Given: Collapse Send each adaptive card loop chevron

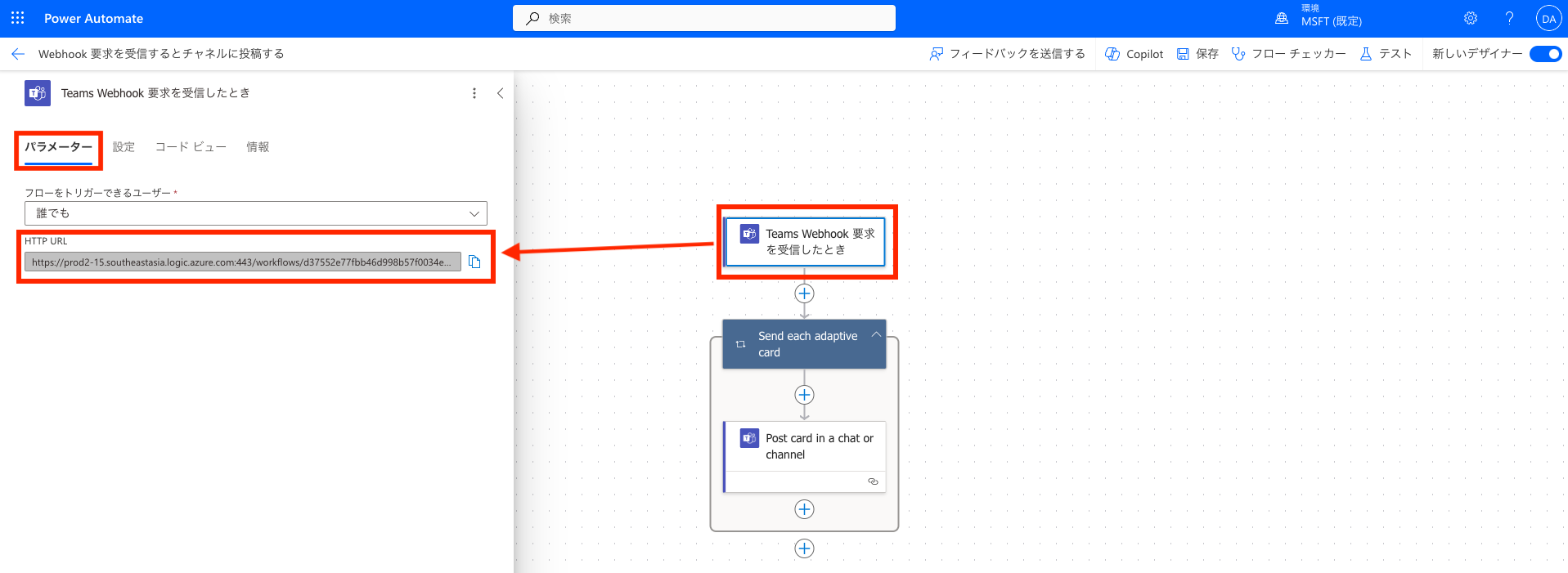Looking at the screenshot, I should pyautogui.click(x=875, y=334).
